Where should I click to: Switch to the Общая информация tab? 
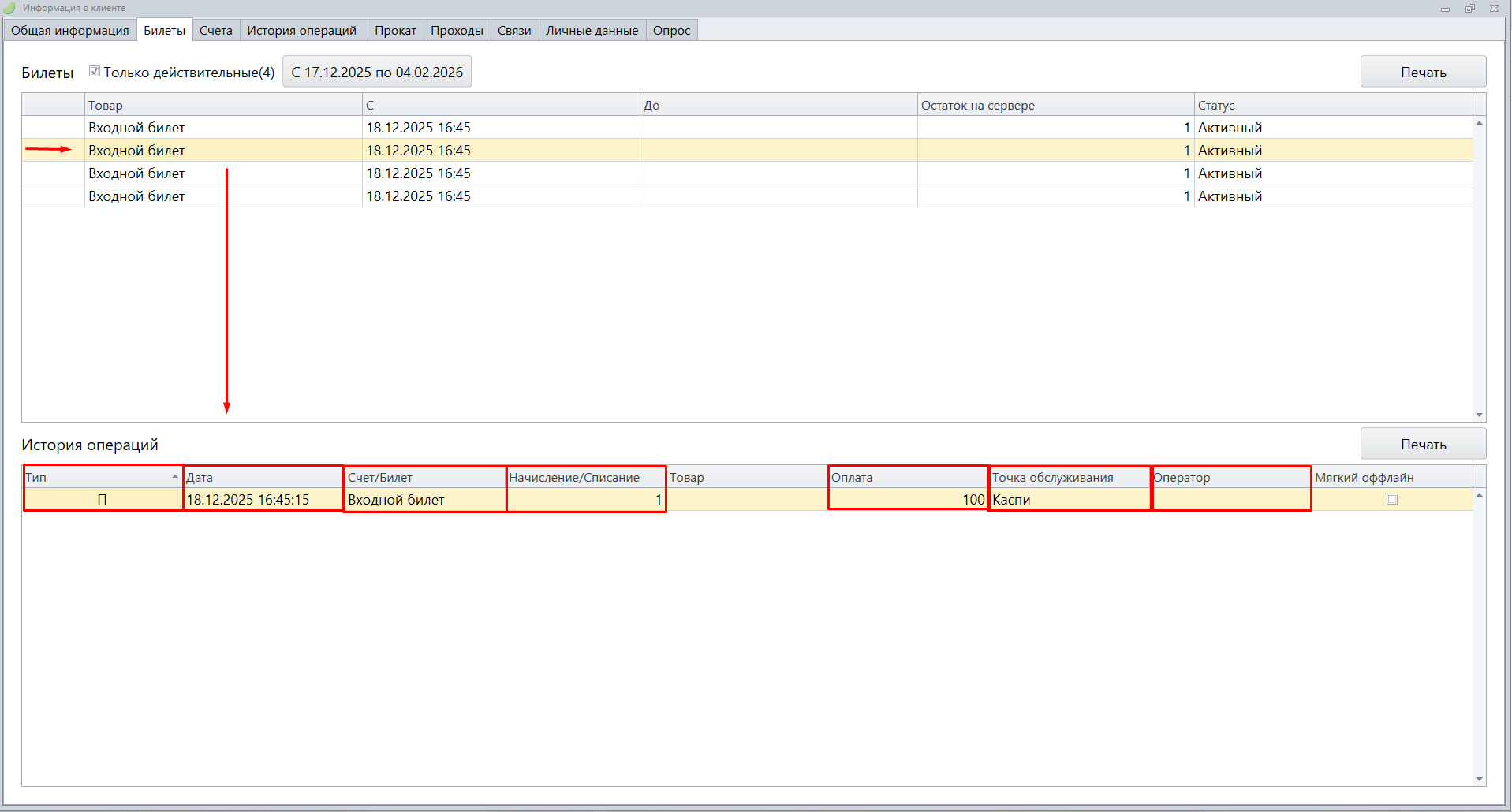tap(70, 31)
